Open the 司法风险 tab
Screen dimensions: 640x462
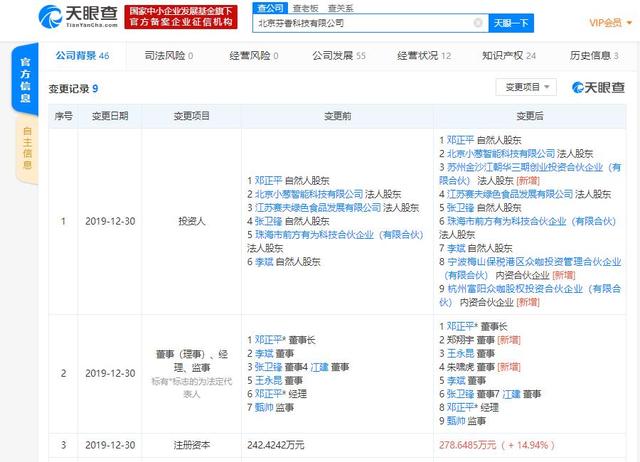tap(169, 56)
